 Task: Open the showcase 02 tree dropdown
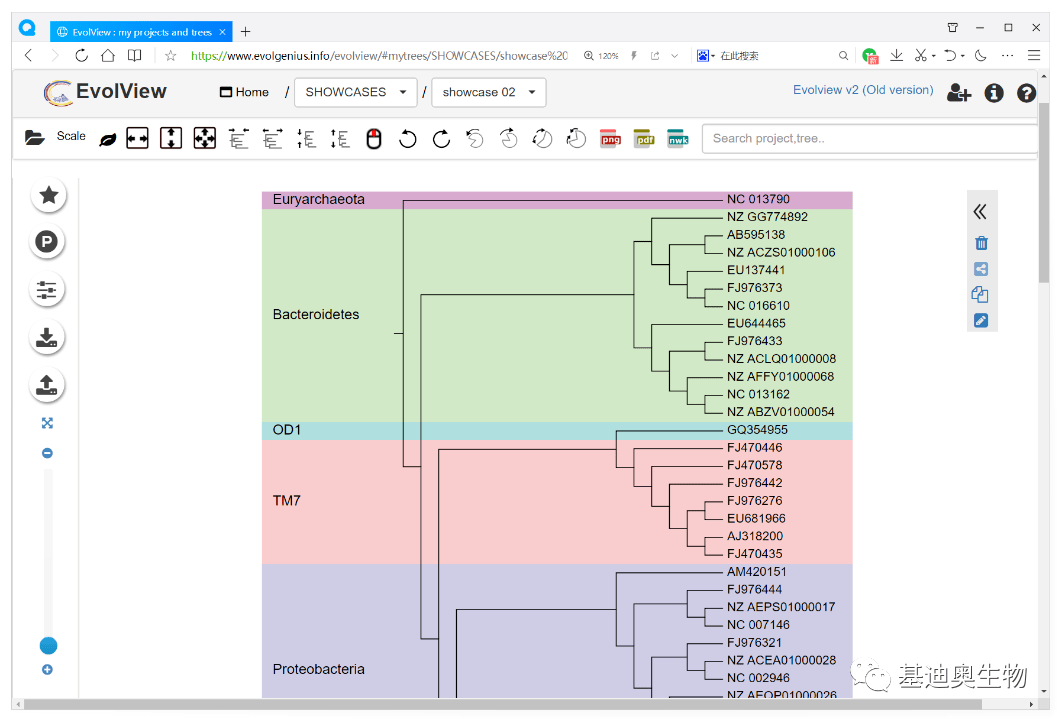click(489, 92)
